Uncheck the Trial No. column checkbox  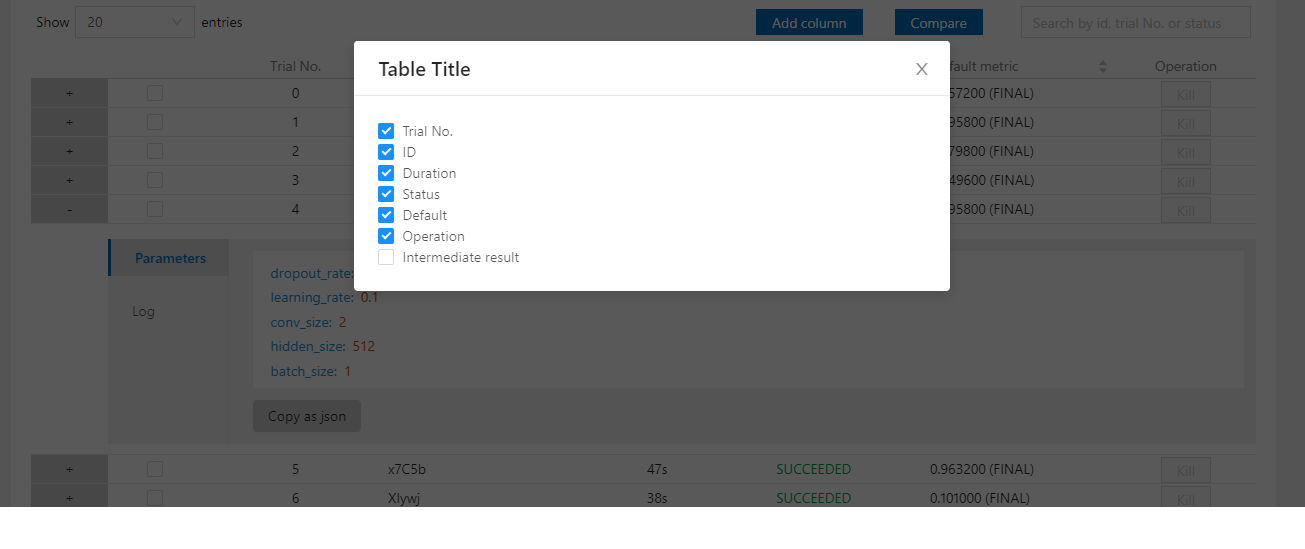pyautogui.click(x=386, y=131)
